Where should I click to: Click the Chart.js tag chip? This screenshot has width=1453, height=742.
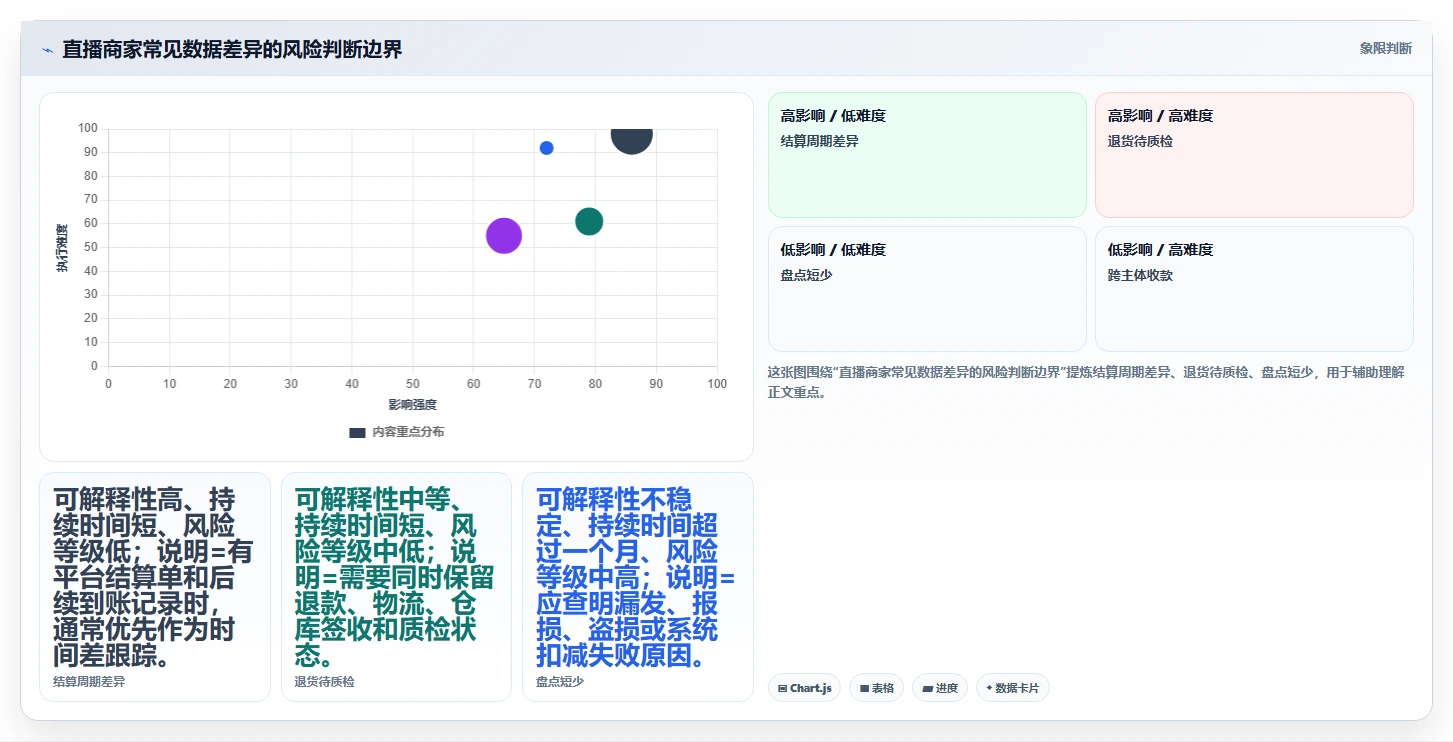coord(804,688)
